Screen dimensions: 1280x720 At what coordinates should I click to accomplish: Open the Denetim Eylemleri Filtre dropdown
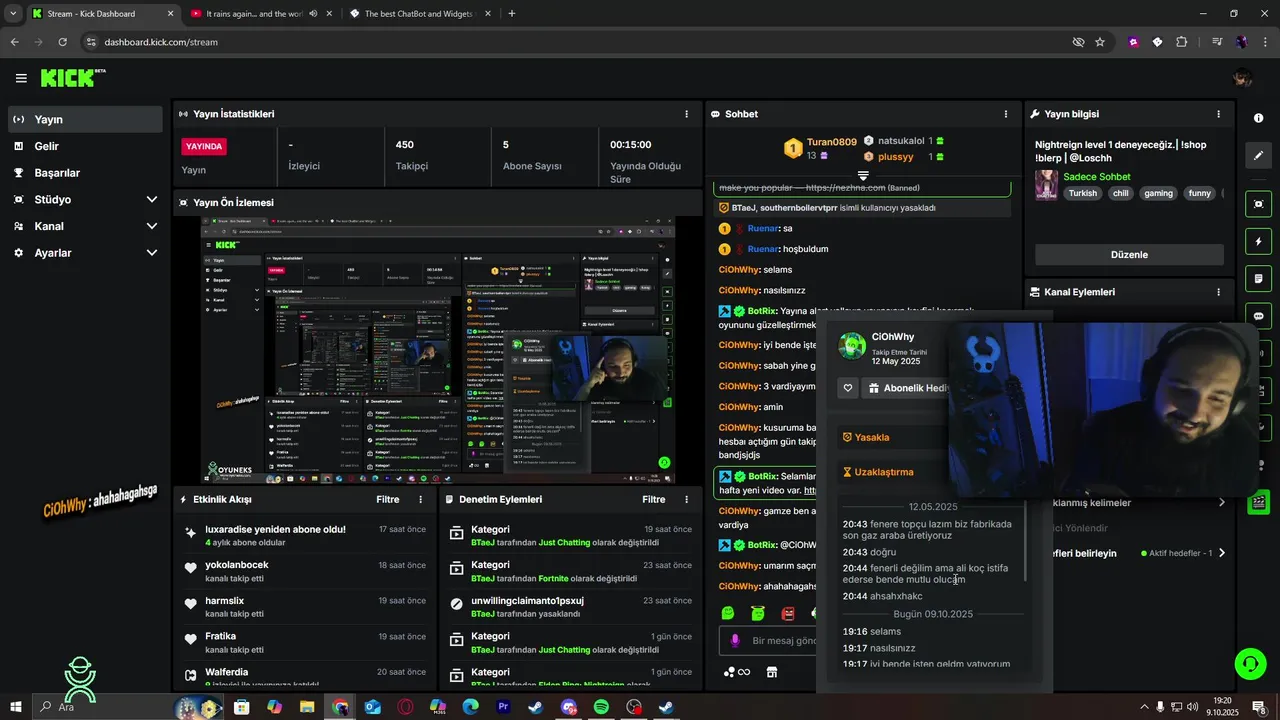(x=653, y=499)
